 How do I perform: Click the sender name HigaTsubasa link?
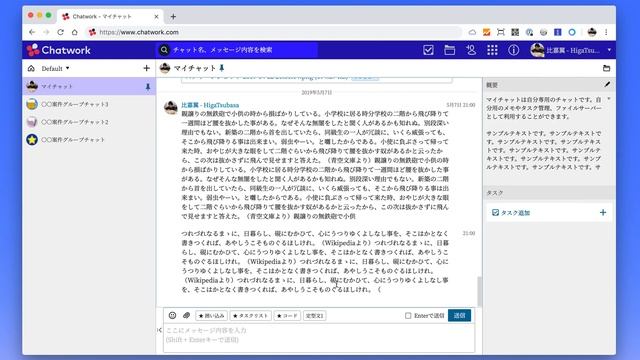(210, 105)
